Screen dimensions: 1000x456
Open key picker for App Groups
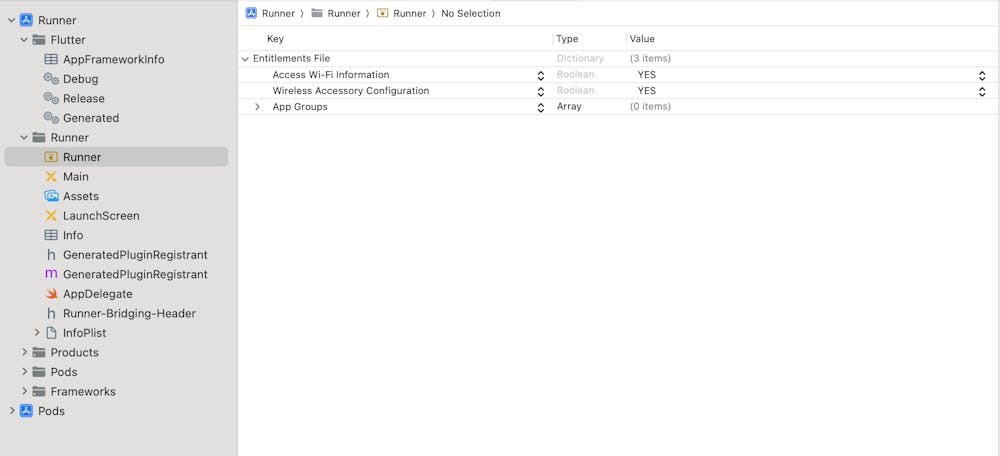point(541,107)
